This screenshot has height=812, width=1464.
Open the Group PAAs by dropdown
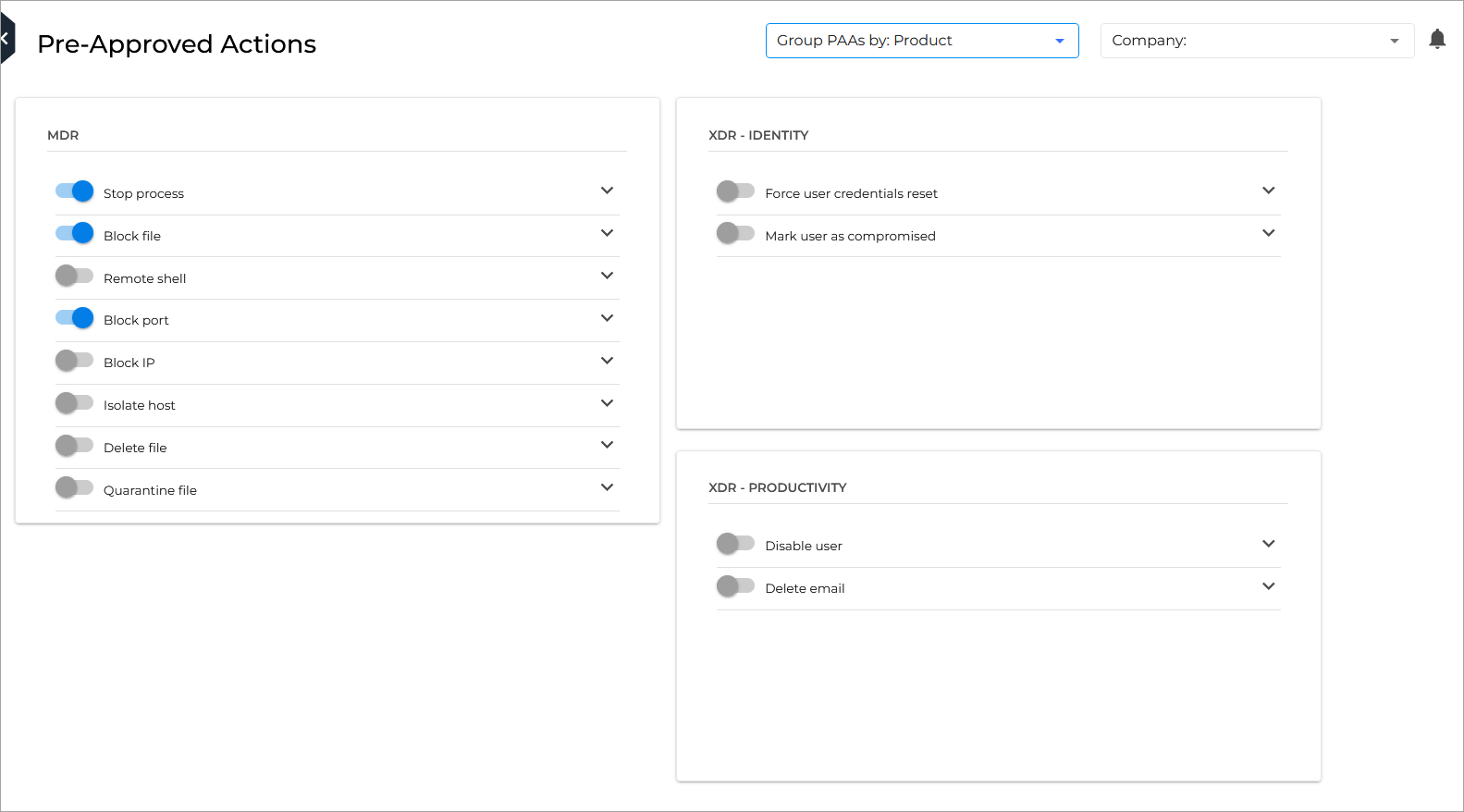922,41
